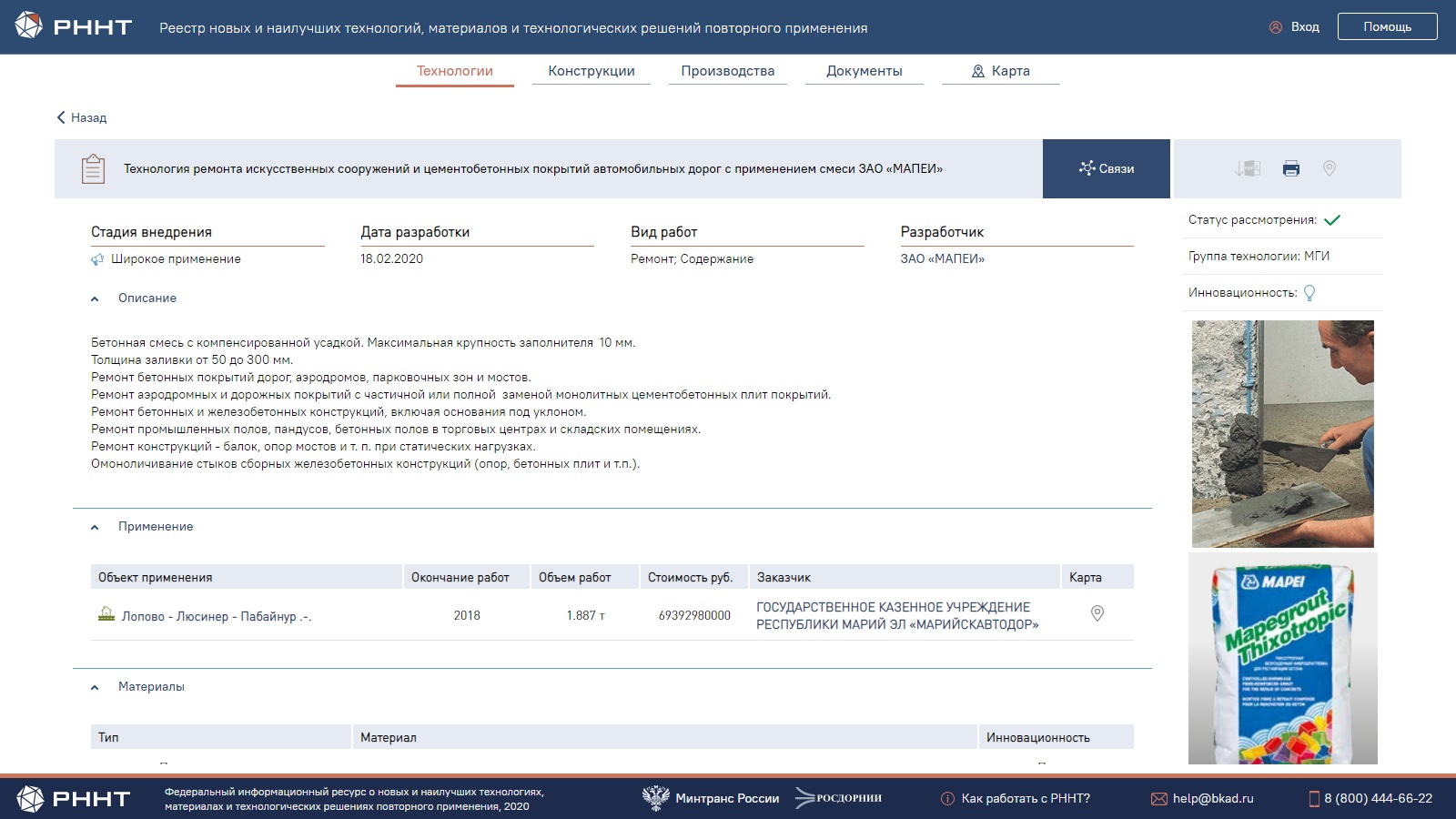Open customer МАРИЙСКАВТОДОР link
The height and width of the screenshot is (819, 1456).
[897, 615]
